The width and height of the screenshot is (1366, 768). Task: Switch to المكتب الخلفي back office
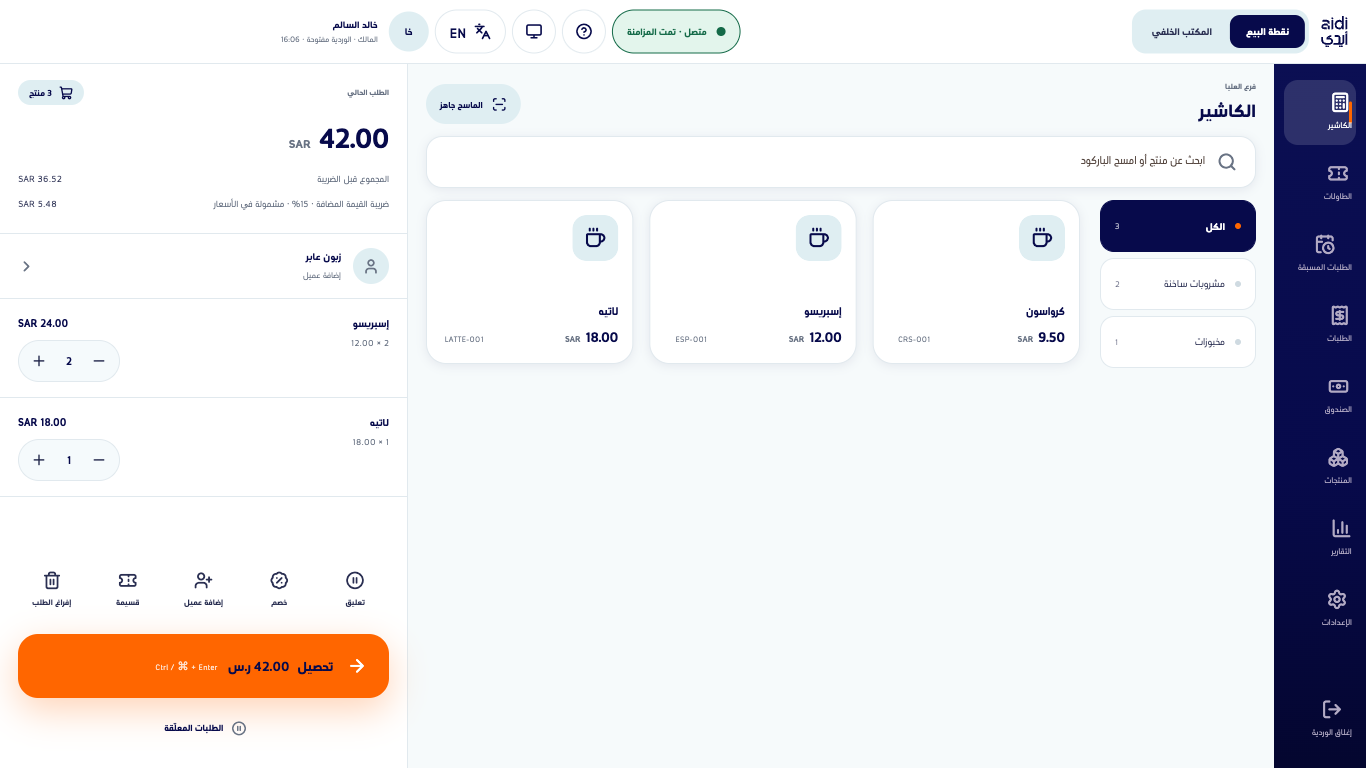[1182, 32]
